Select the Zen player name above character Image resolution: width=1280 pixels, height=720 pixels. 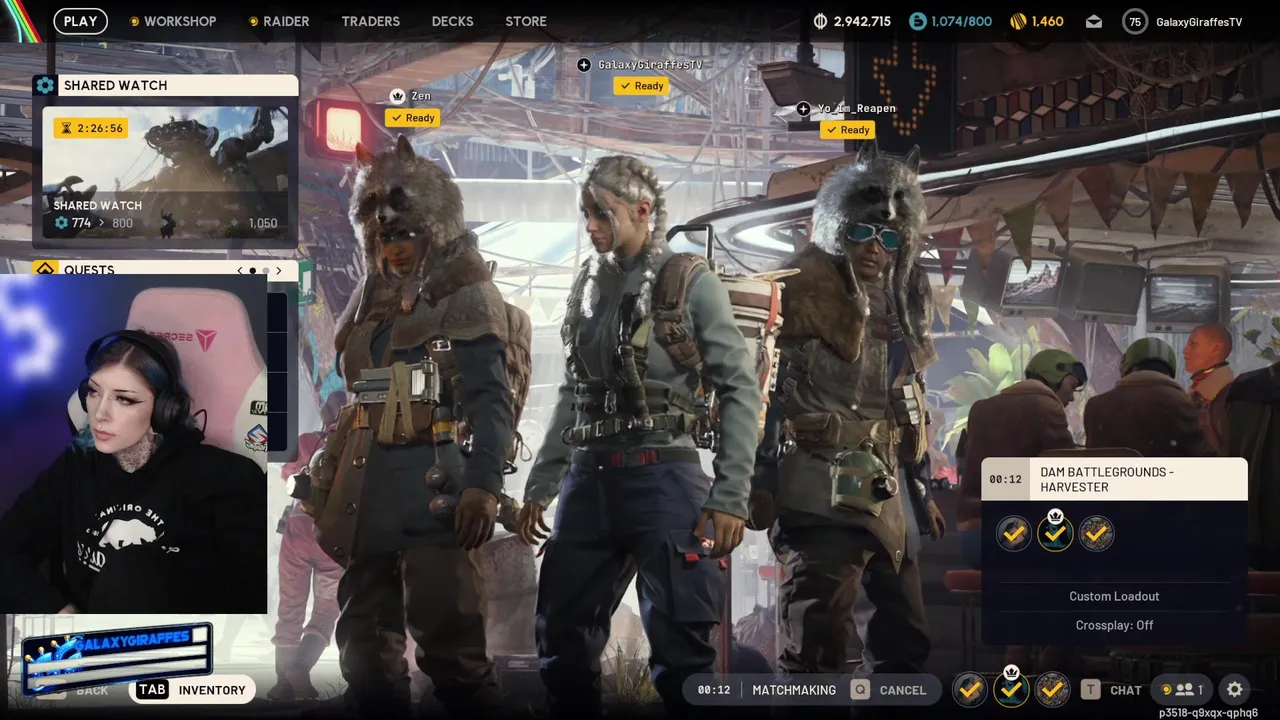tap(421, 96)
